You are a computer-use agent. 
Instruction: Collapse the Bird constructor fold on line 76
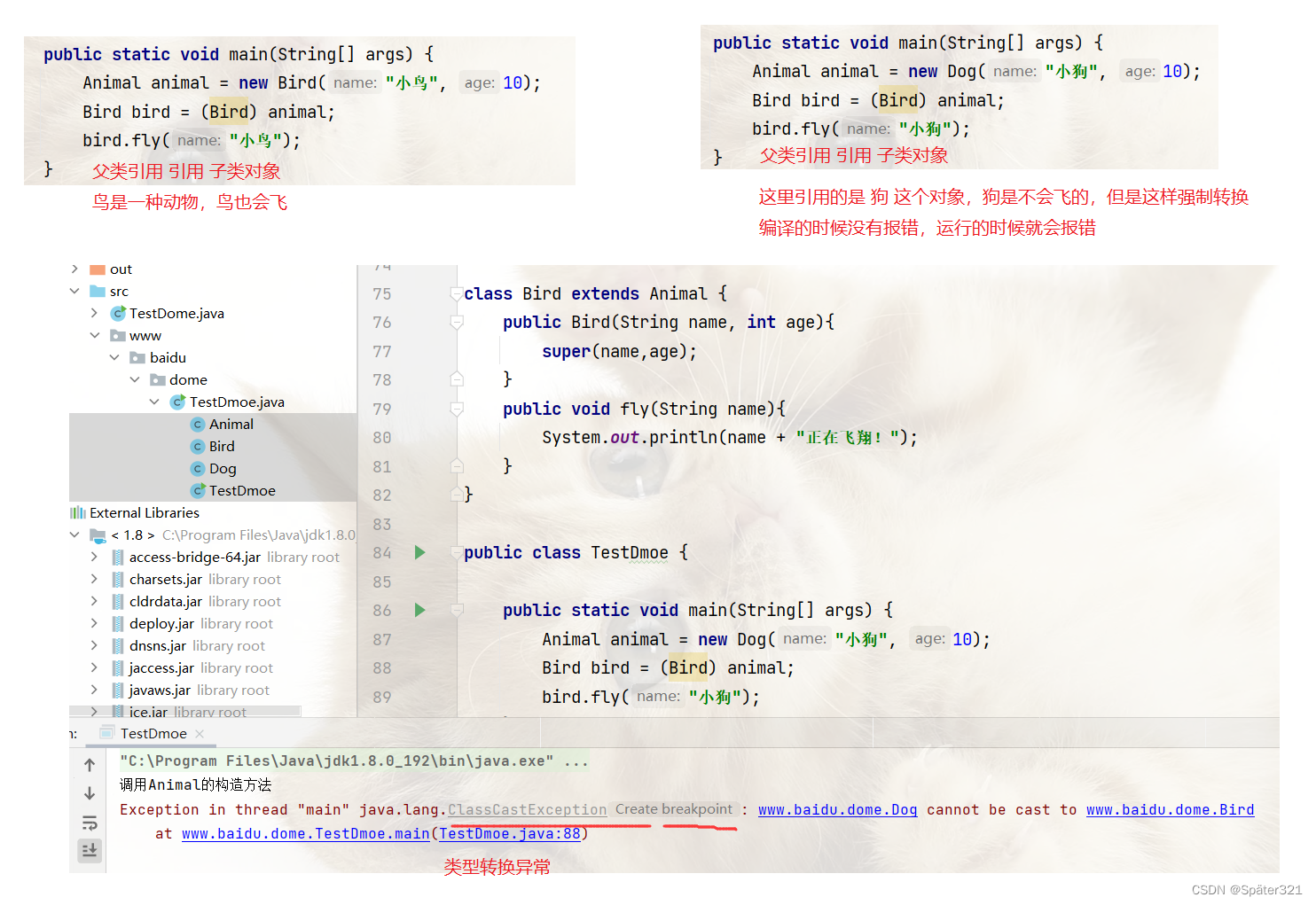tap(457, 323)
